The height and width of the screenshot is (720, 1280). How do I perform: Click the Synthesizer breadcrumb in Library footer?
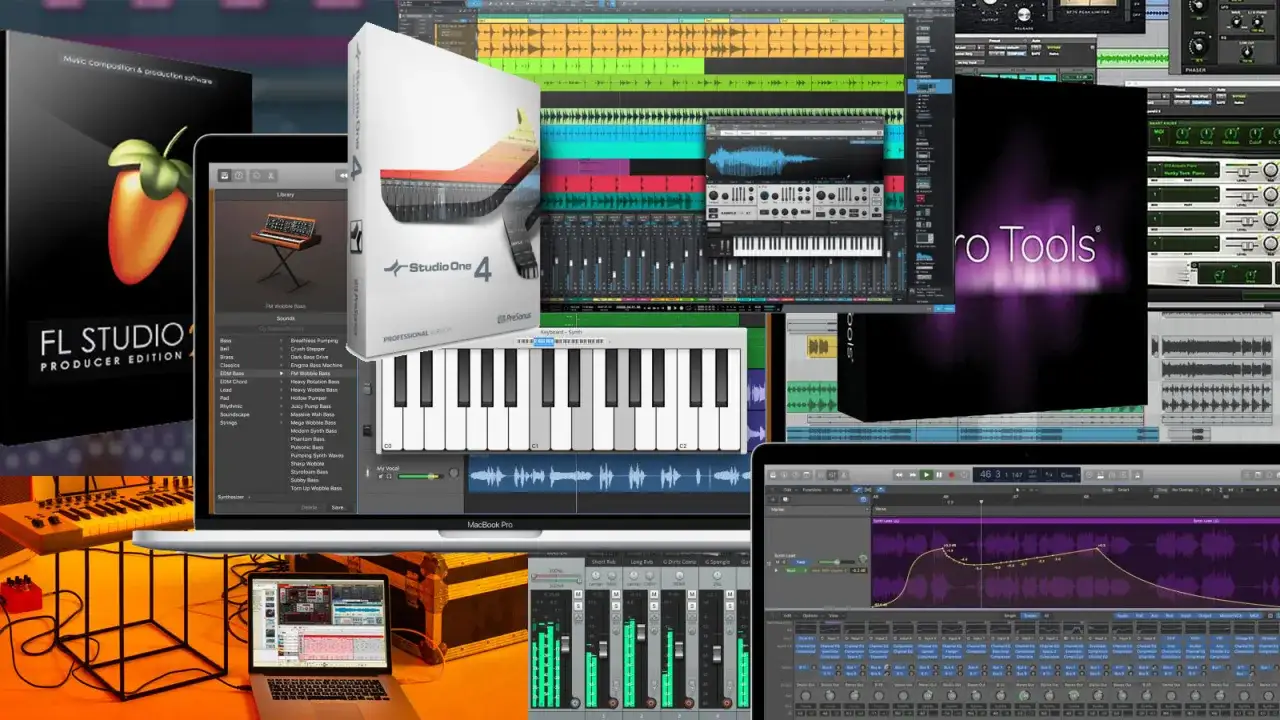point(231,497)
